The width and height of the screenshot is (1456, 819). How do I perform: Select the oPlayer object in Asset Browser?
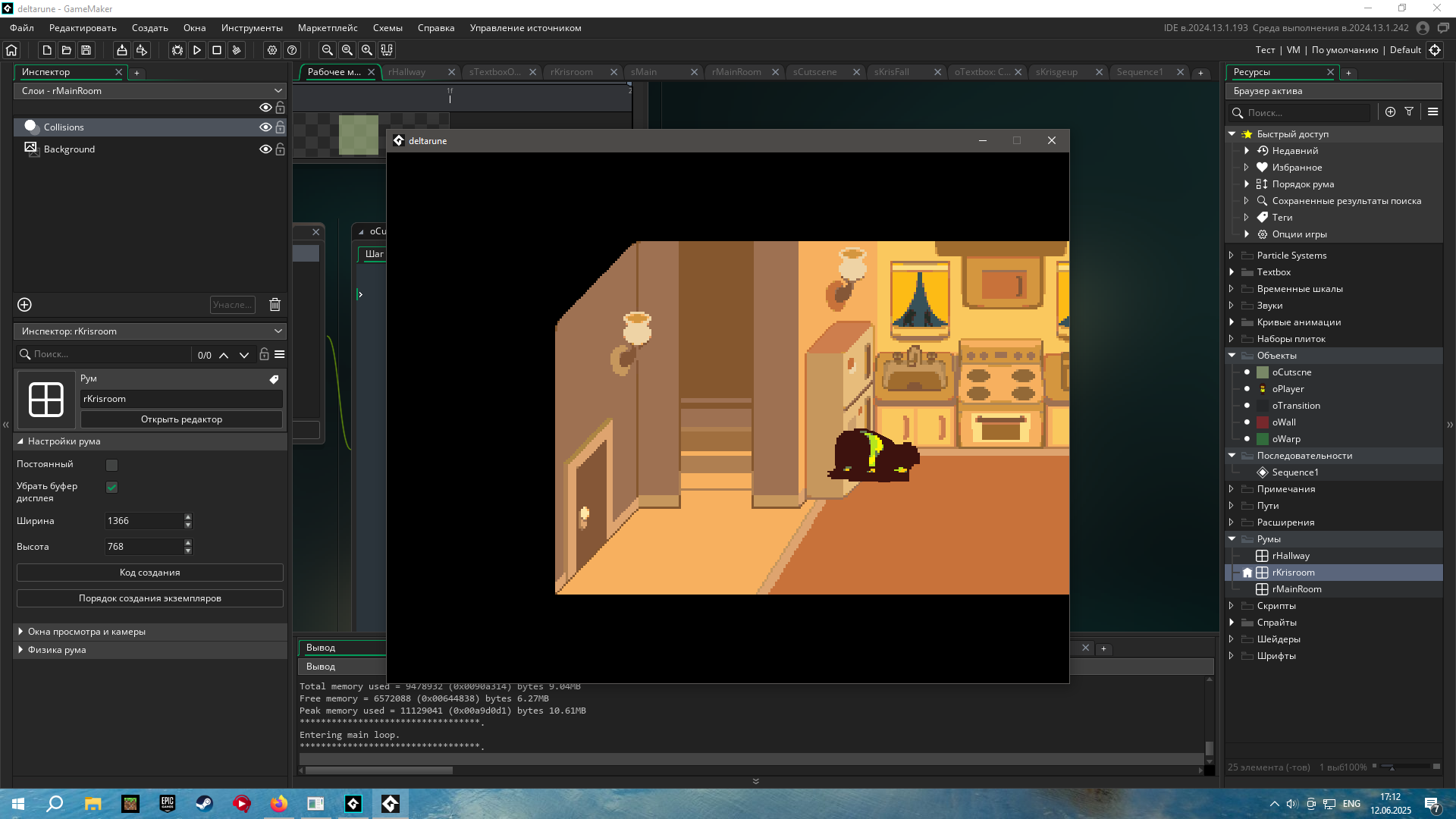1288,389
